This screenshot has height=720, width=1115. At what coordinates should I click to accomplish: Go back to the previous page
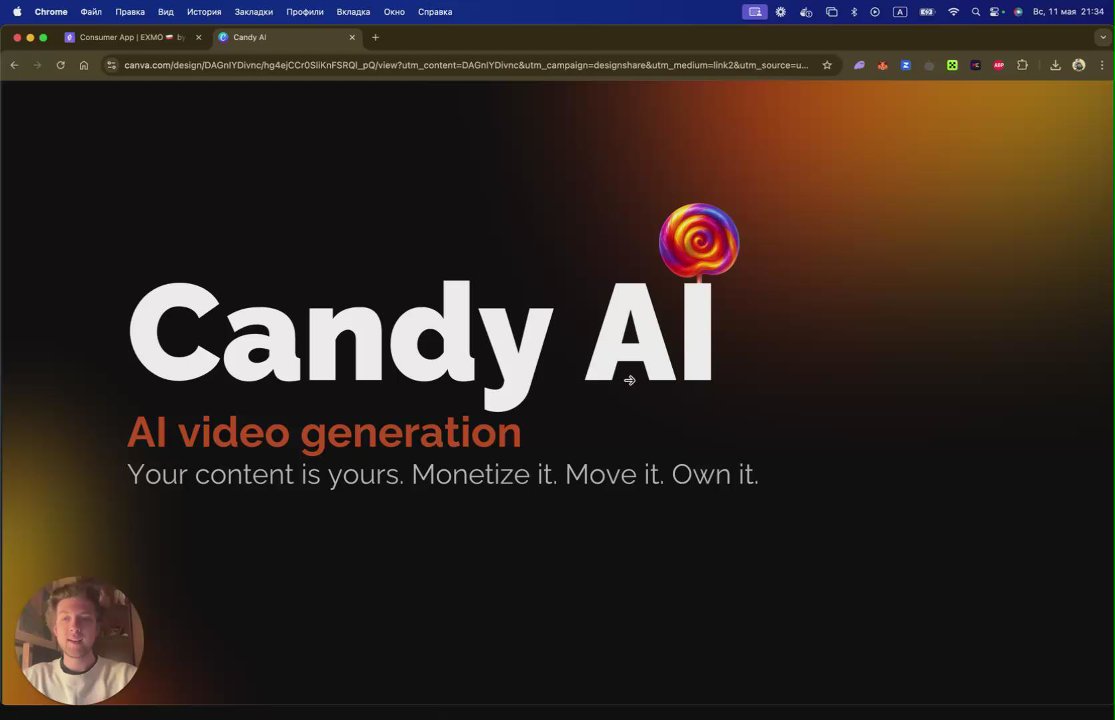click(14, 65)
